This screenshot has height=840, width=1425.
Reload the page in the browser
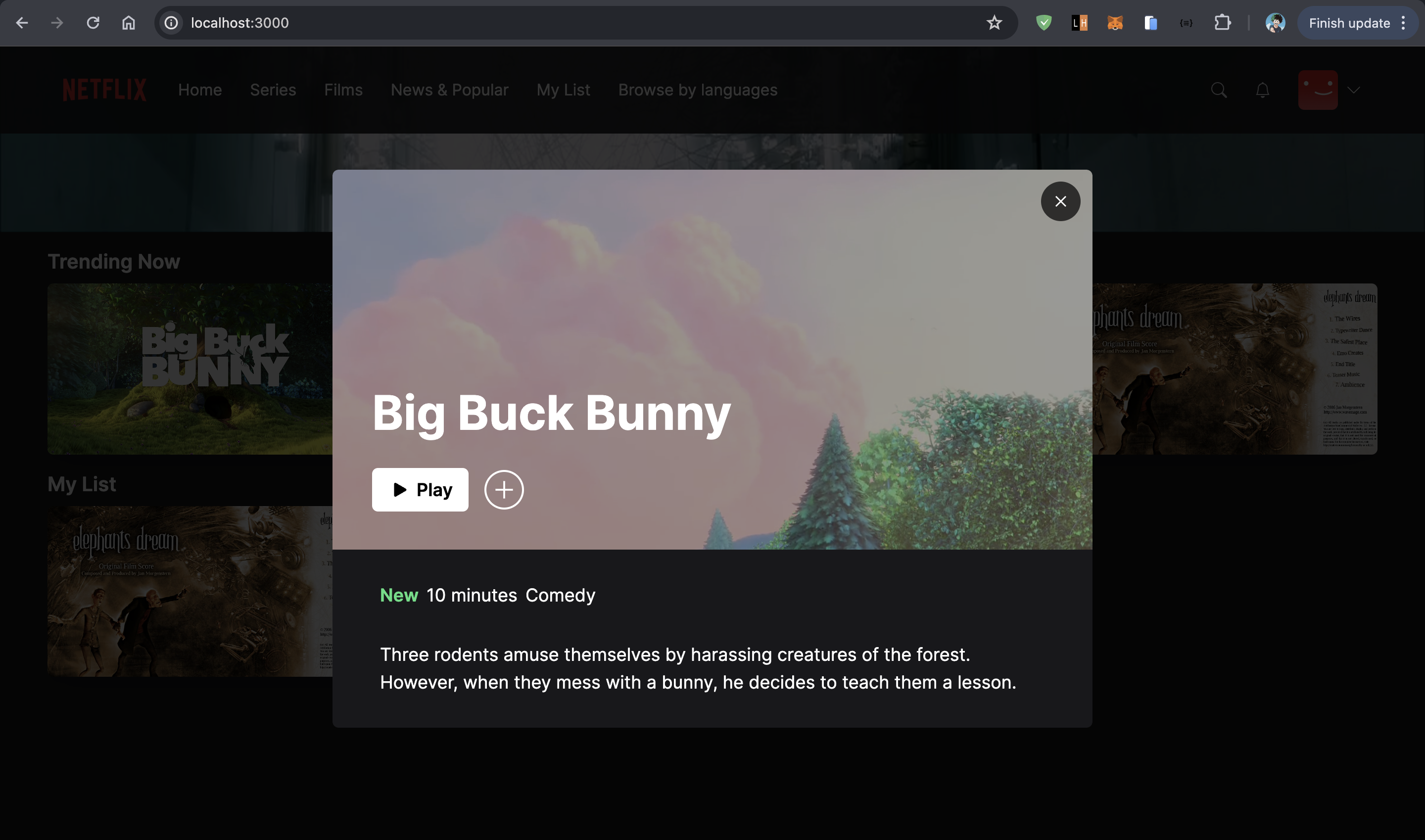[93, 23]
